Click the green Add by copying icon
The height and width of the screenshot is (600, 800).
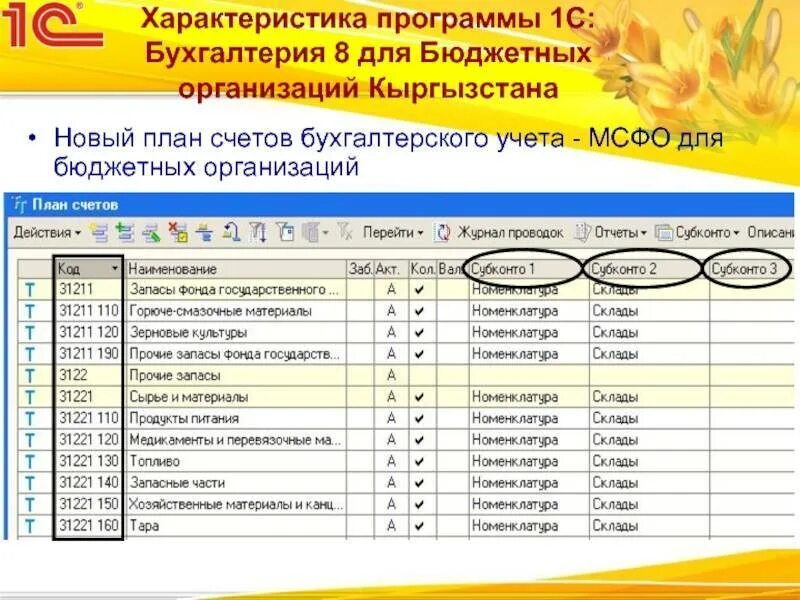coord(124,233)
